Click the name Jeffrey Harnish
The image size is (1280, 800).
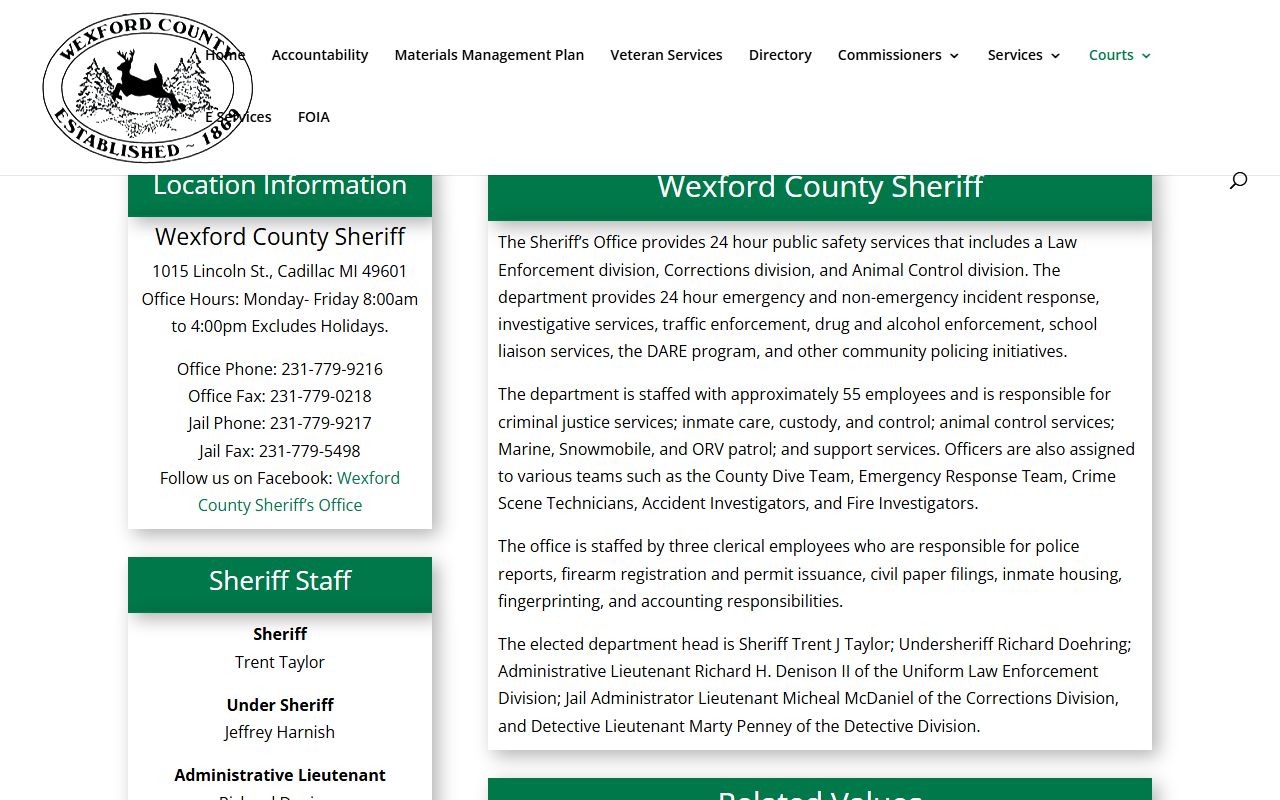(x=280, y=732)
